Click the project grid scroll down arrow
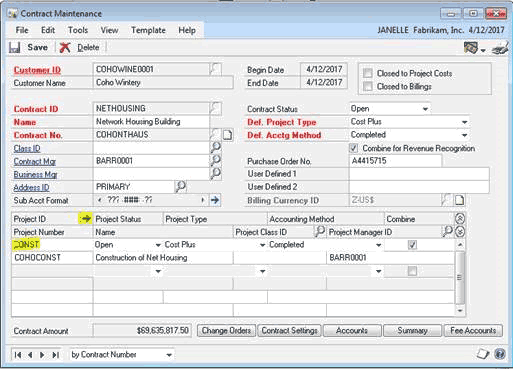 460,311
